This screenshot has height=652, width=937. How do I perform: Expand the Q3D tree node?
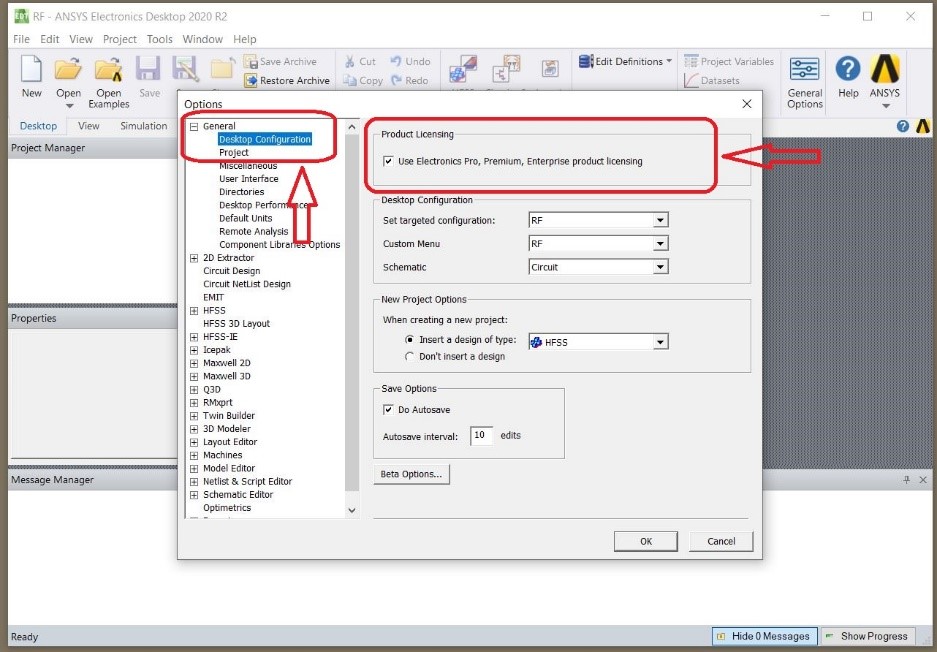(194, 390)
